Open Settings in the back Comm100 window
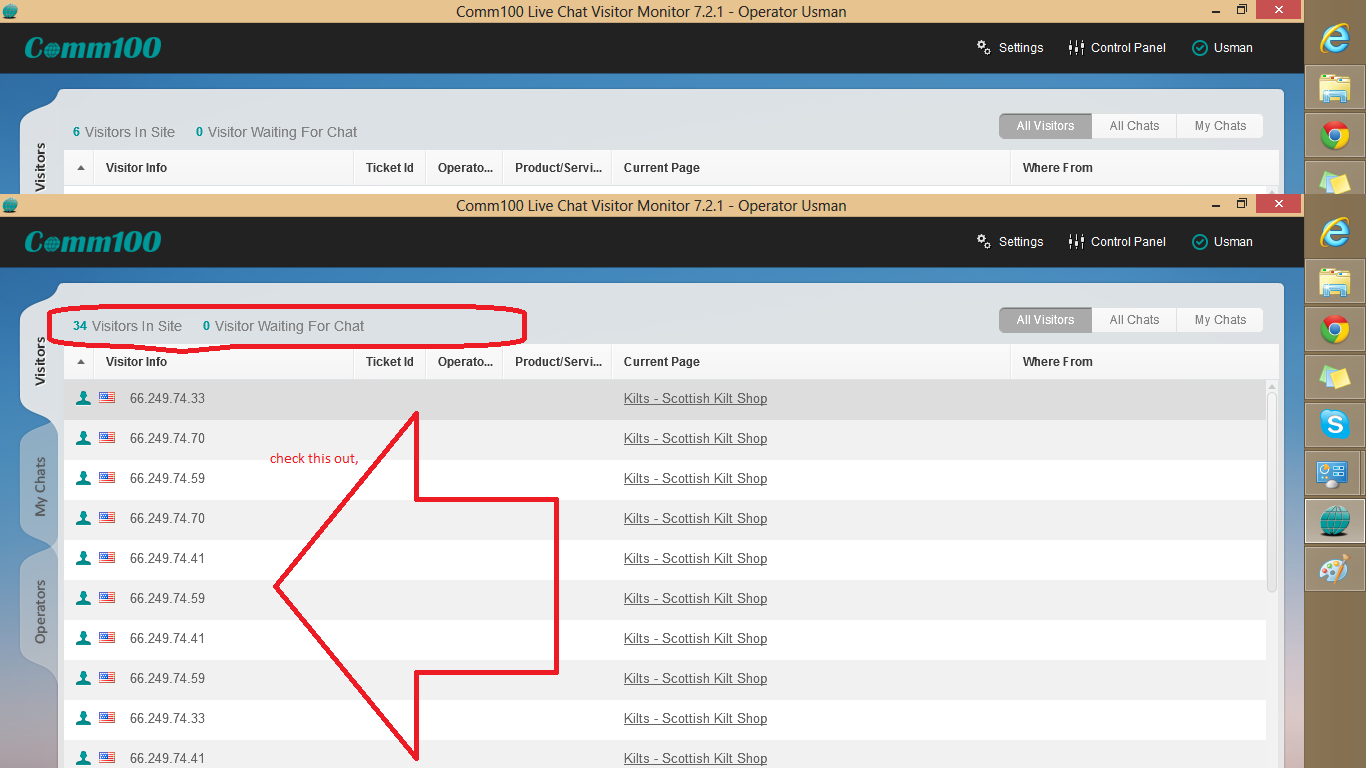 [1010, 48]
